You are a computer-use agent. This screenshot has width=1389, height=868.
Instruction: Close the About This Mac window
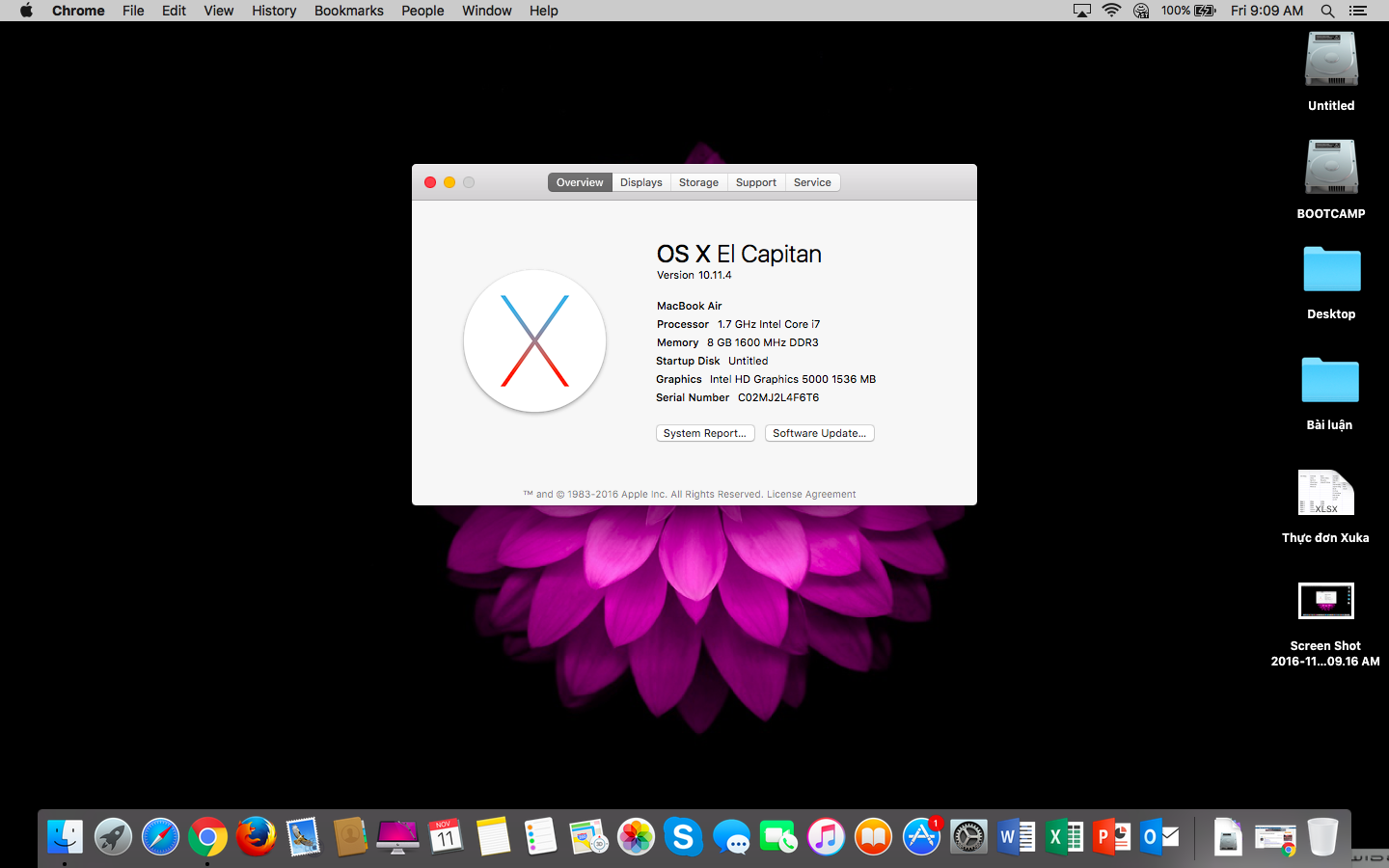[430, 182]
